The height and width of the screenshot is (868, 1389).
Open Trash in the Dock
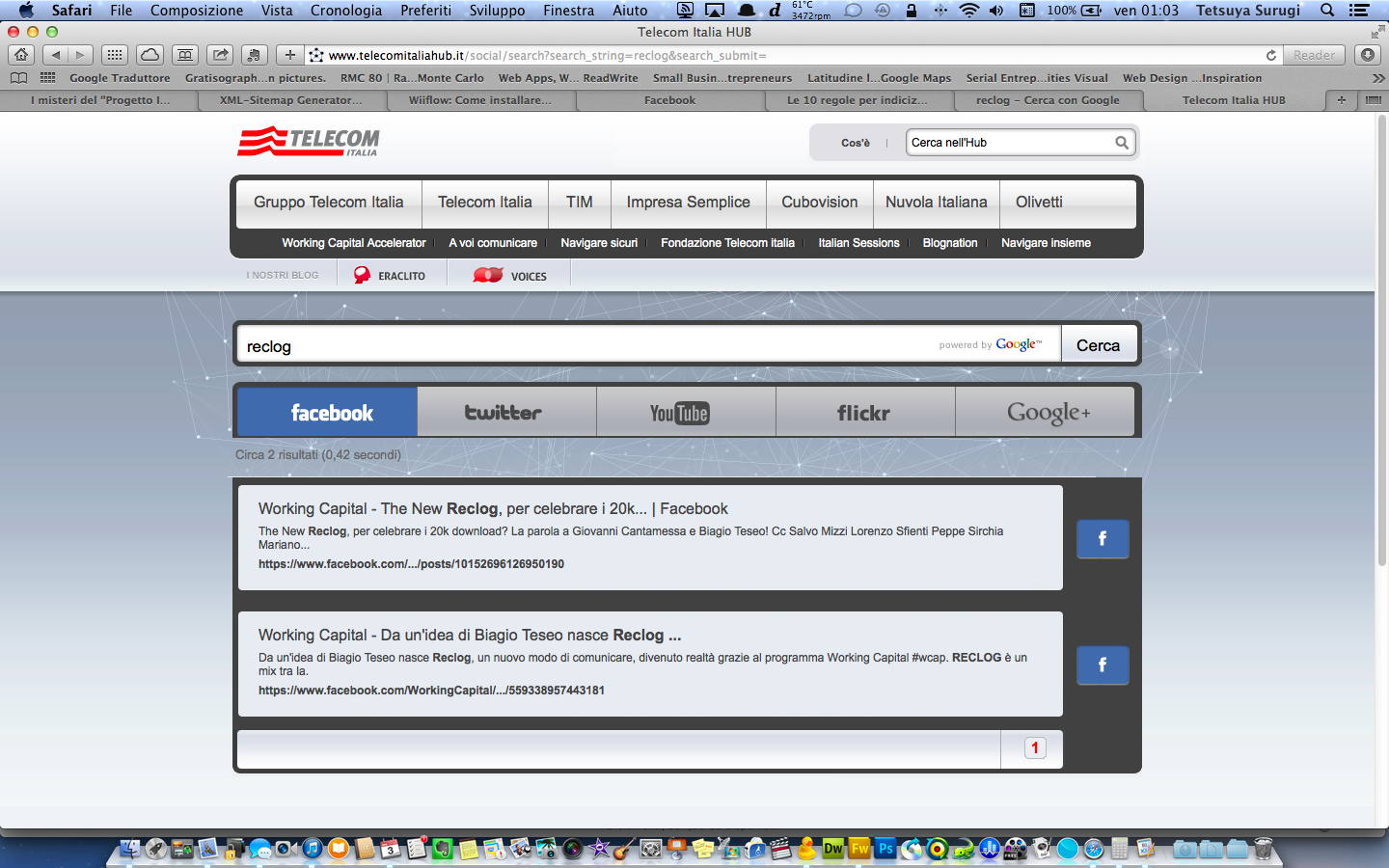(x=1263, y=849)
